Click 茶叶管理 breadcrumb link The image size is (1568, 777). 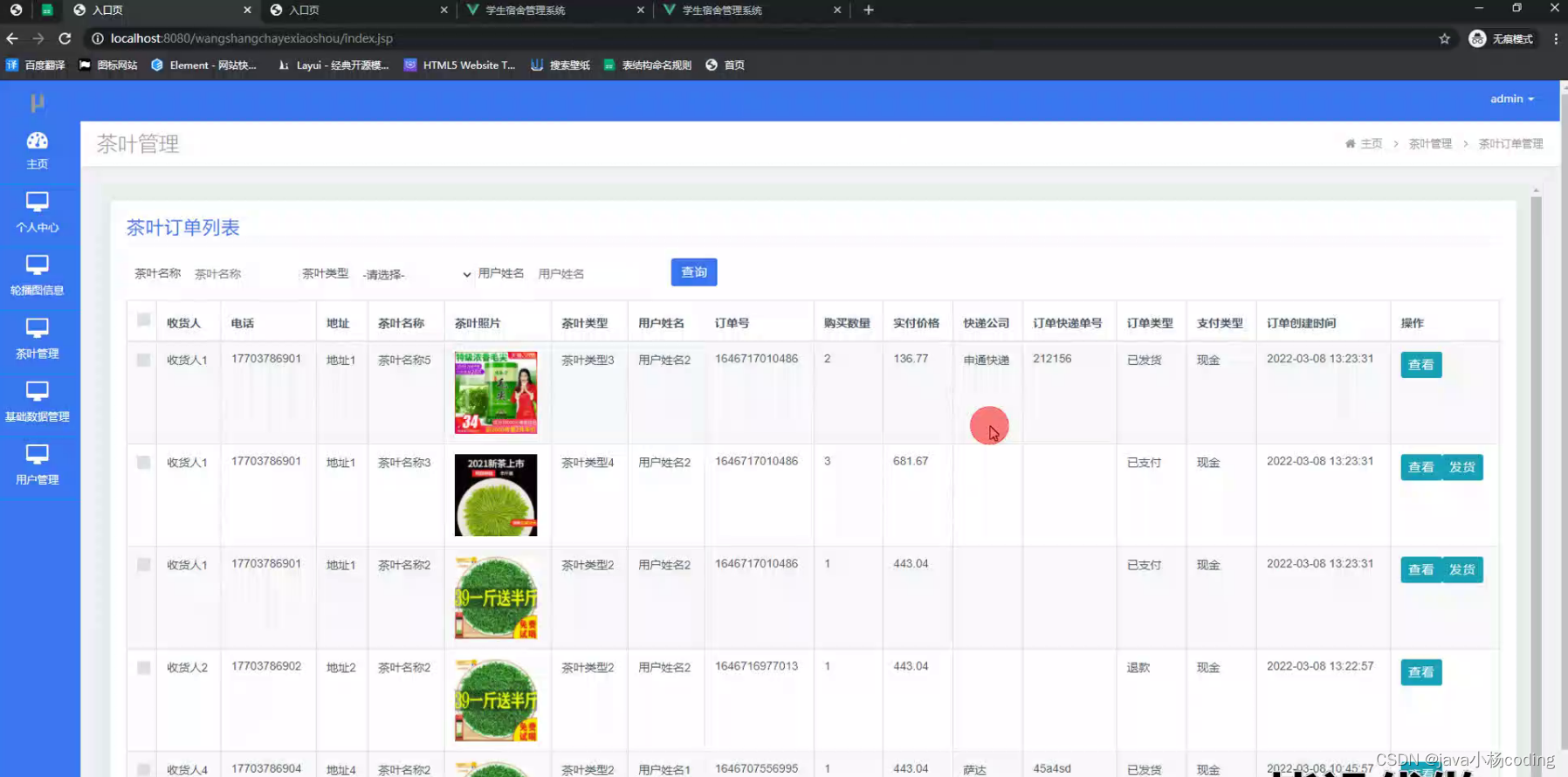(x=1430, y=143)
